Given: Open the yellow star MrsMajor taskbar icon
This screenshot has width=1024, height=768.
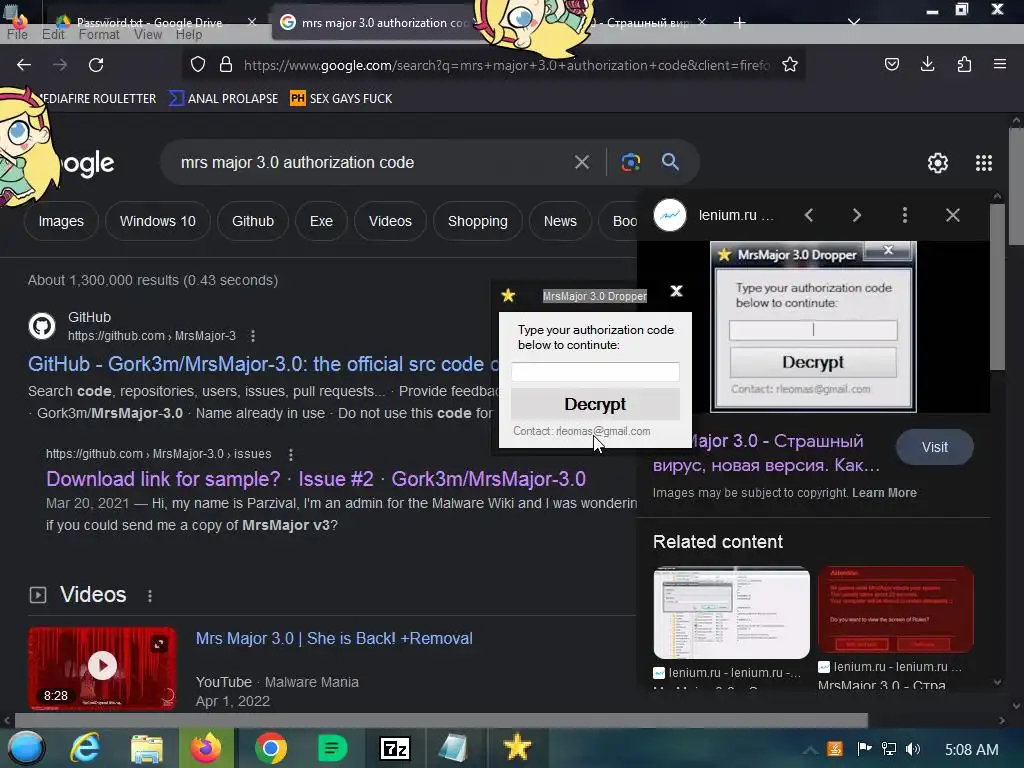Looking at the screenshot, I should pyautogui.click(x=517, y=748).
